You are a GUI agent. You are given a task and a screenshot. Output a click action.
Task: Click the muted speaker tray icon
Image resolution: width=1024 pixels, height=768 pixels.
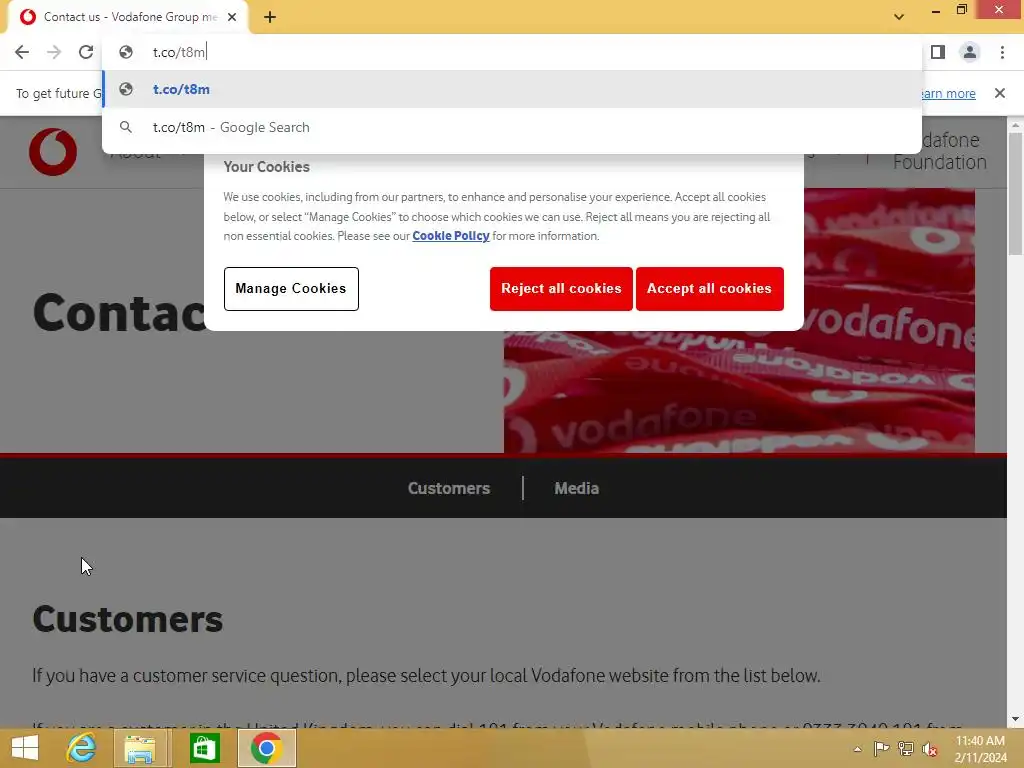pos(930,749)
